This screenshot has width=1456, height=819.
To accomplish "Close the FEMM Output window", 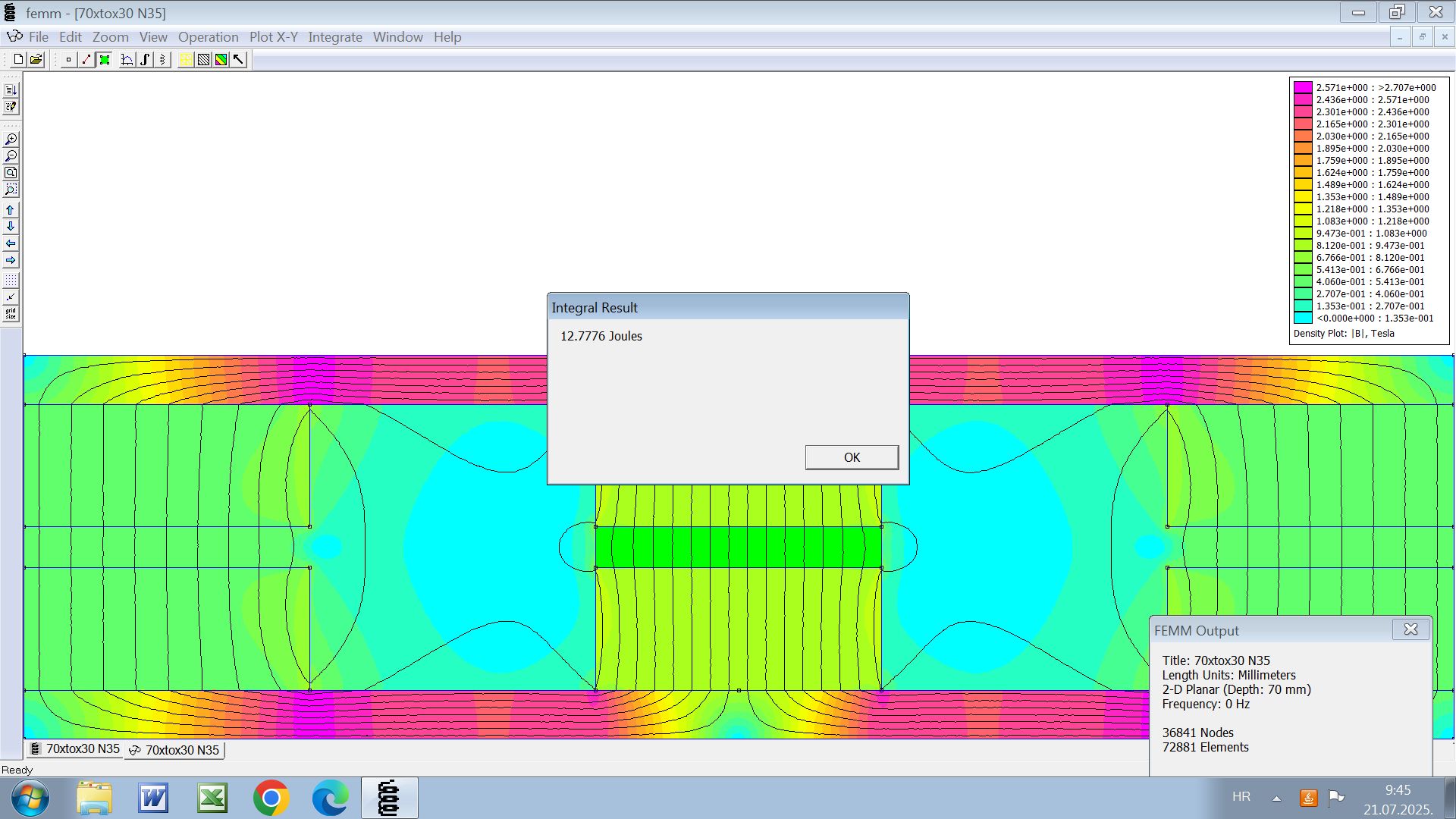I will (x=1410, y=629).
